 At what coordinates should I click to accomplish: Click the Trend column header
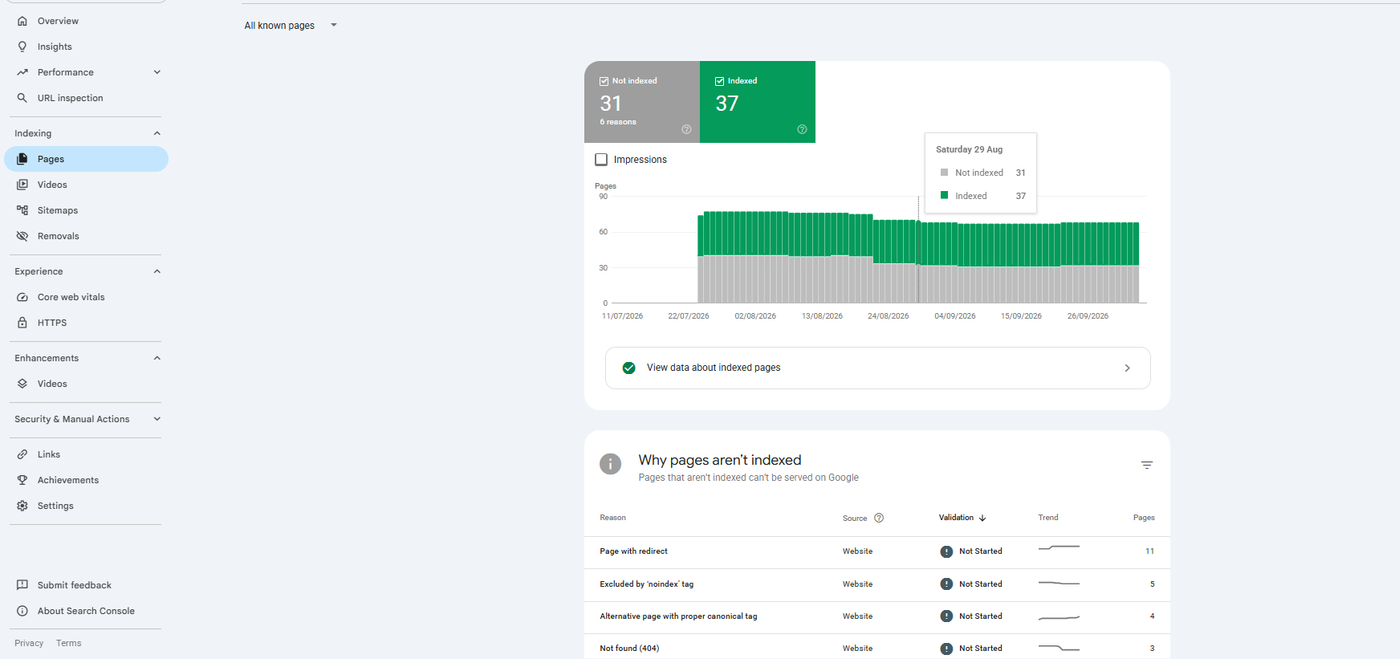click(1048, 518)
